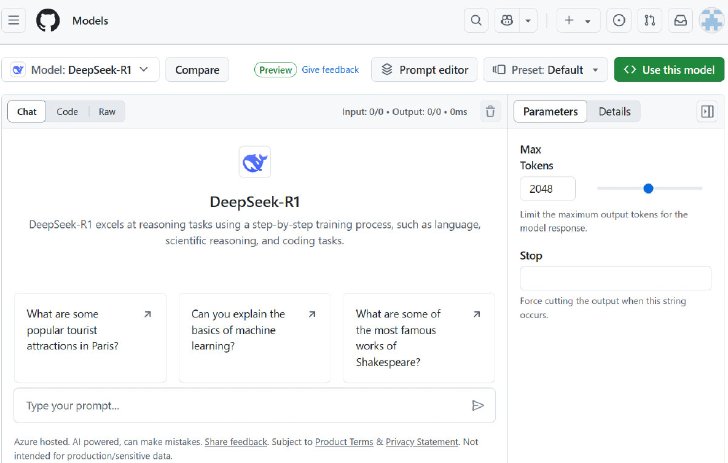The height and width of the screenshot is (463, 728).
Task: Click Use this model button
Action: point(669,70)
